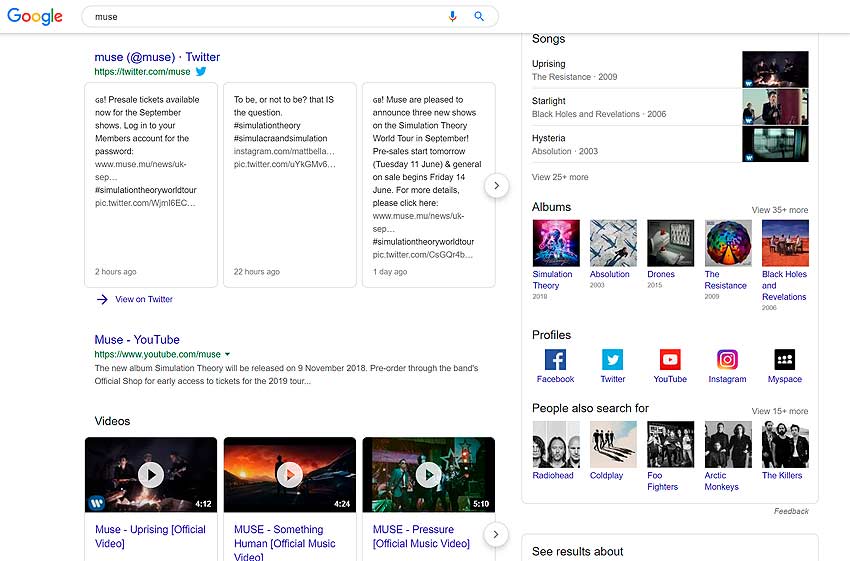Open Muse - Uprising [Official Video] title link
The width and height of the screenshot is (850, 561).
pyautogui.click(x=150, y=536)
